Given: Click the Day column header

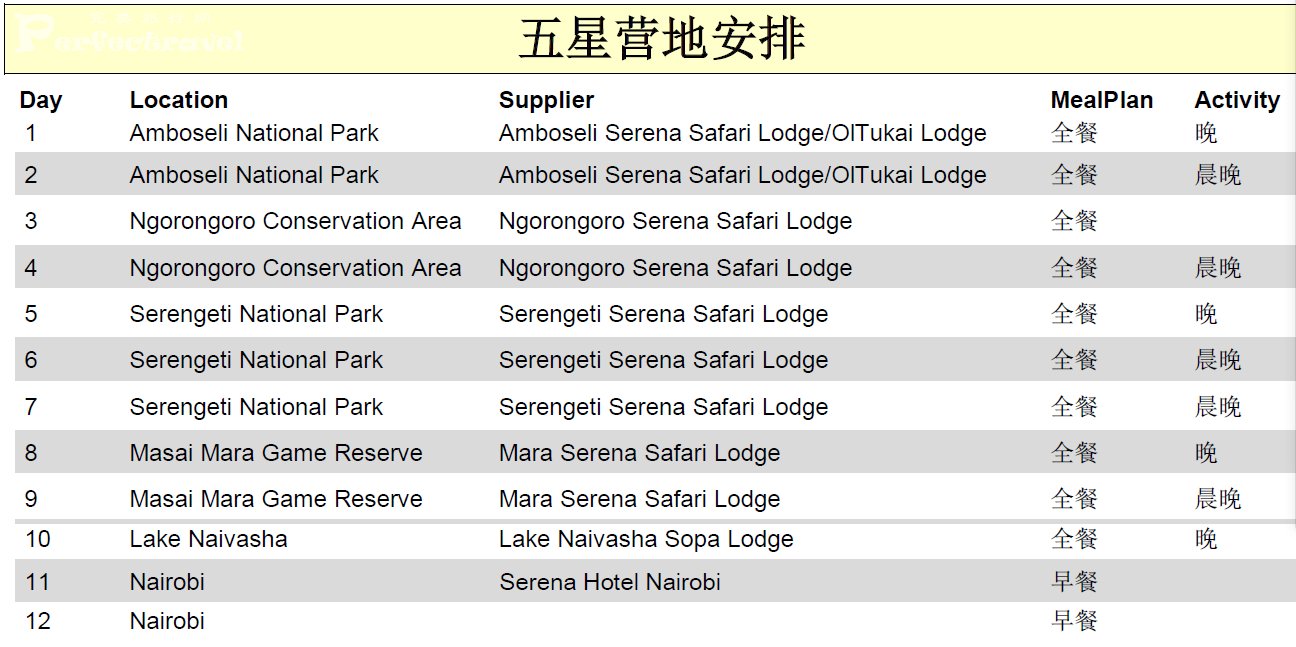Looking at the screenshot, I should [x=41, y=100].
